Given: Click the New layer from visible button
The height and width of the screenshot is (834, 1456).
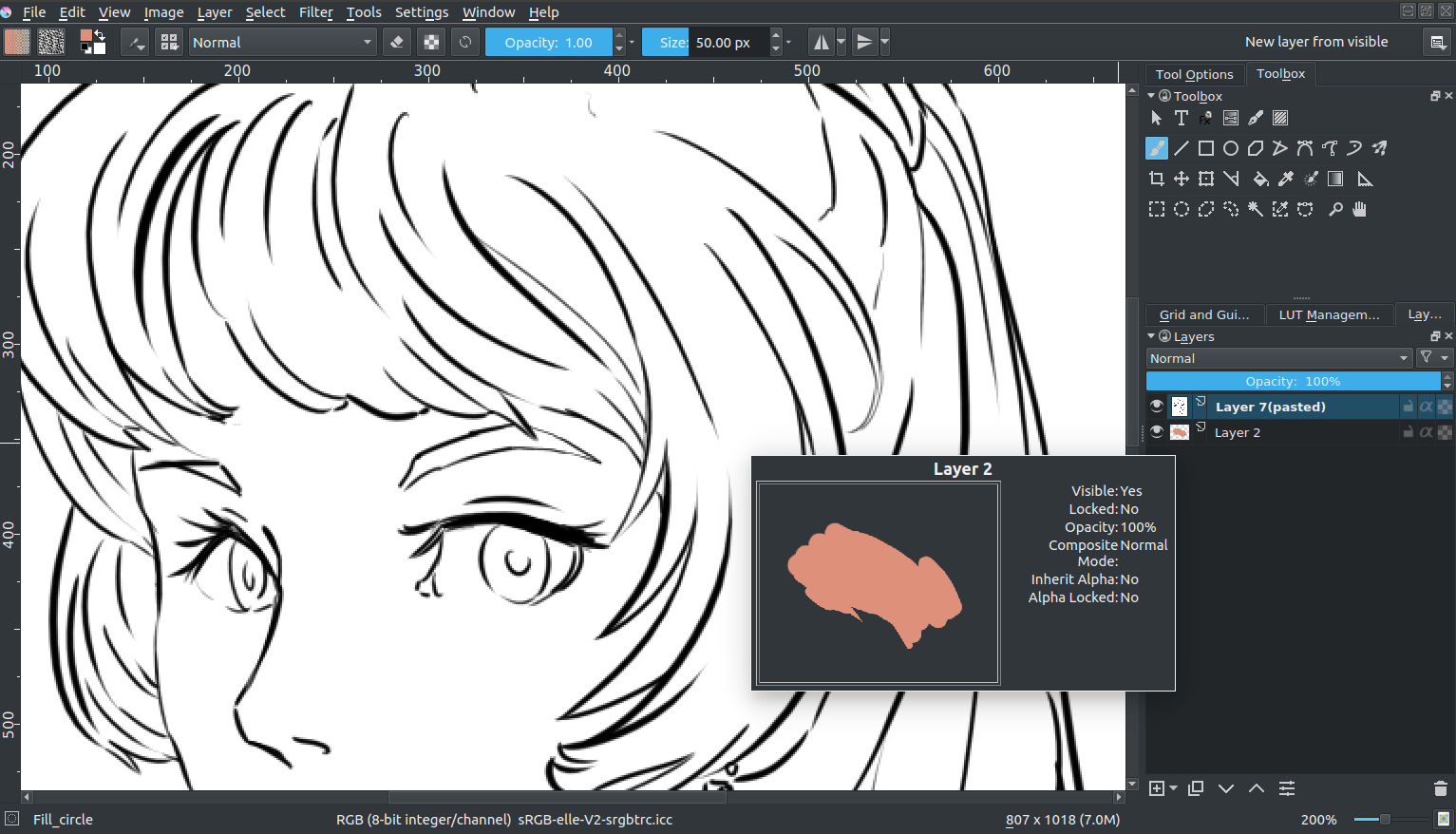Looking at the screenshot, I should tap(1315, 42).
